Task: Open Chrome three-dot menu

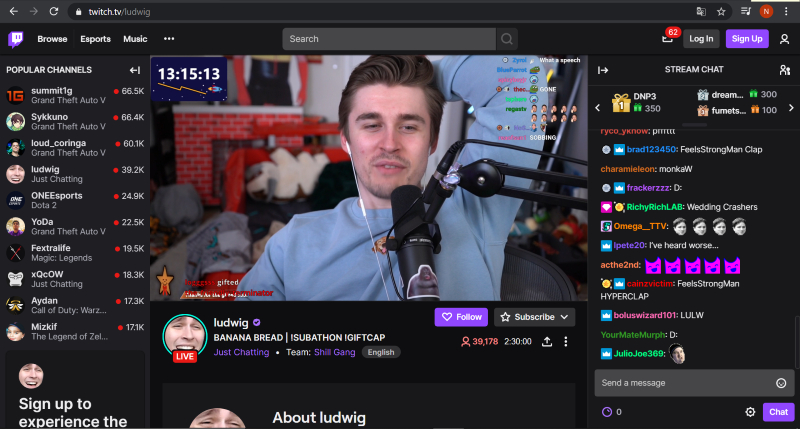Action: pos(786,11)
